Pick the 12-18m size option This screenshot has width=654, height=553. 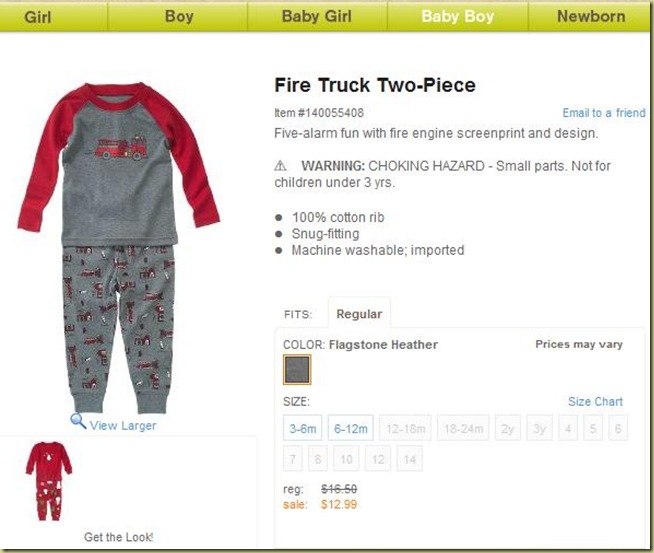pos(405,428)
